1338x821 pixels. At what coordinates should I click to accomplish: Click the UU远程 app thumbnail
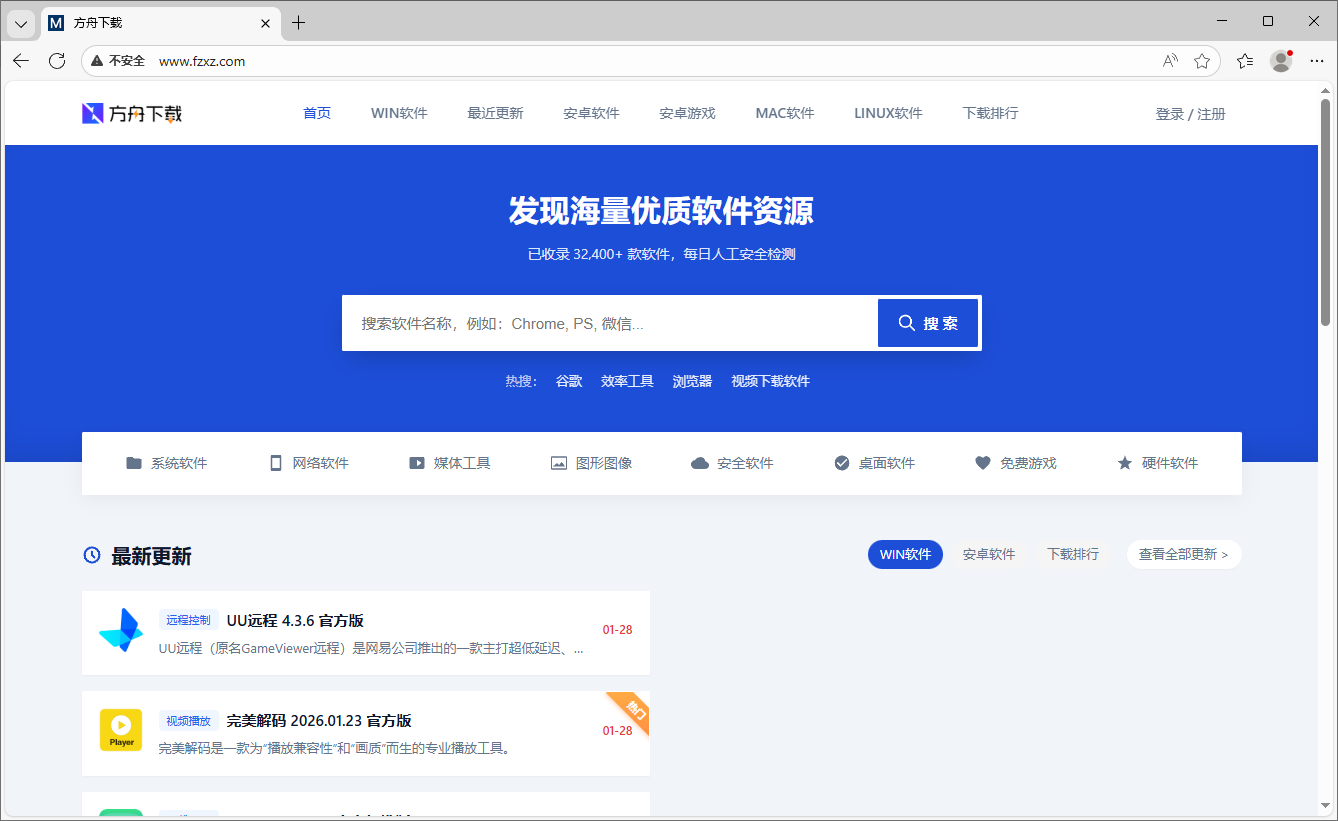(120, 632)
